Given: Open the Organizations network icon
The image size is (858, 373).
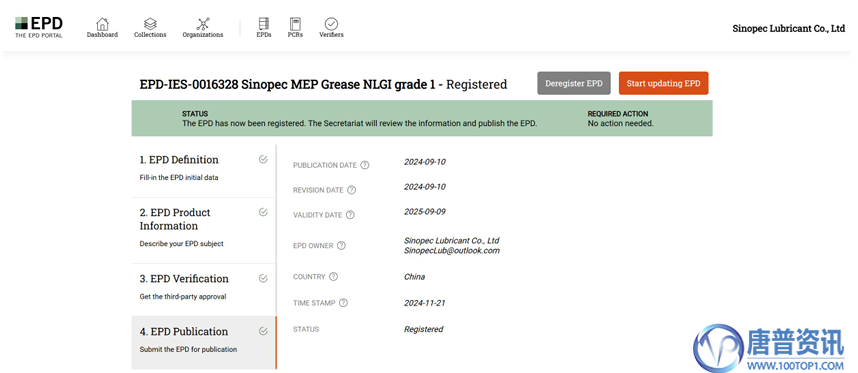Looking at the screenshot, I should pos(203,24).
